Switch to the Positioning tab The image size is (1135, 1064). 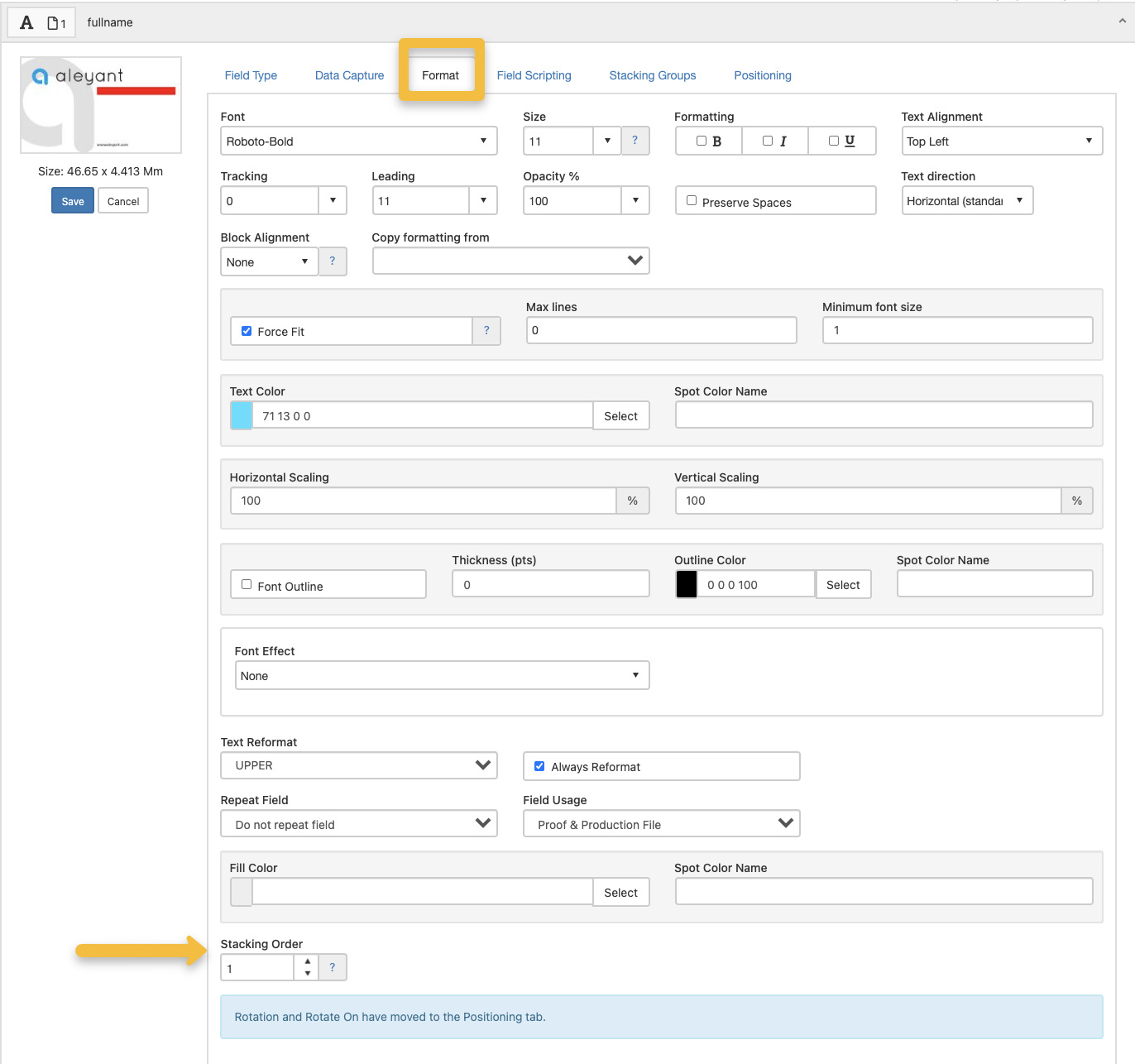click(763, 75)
